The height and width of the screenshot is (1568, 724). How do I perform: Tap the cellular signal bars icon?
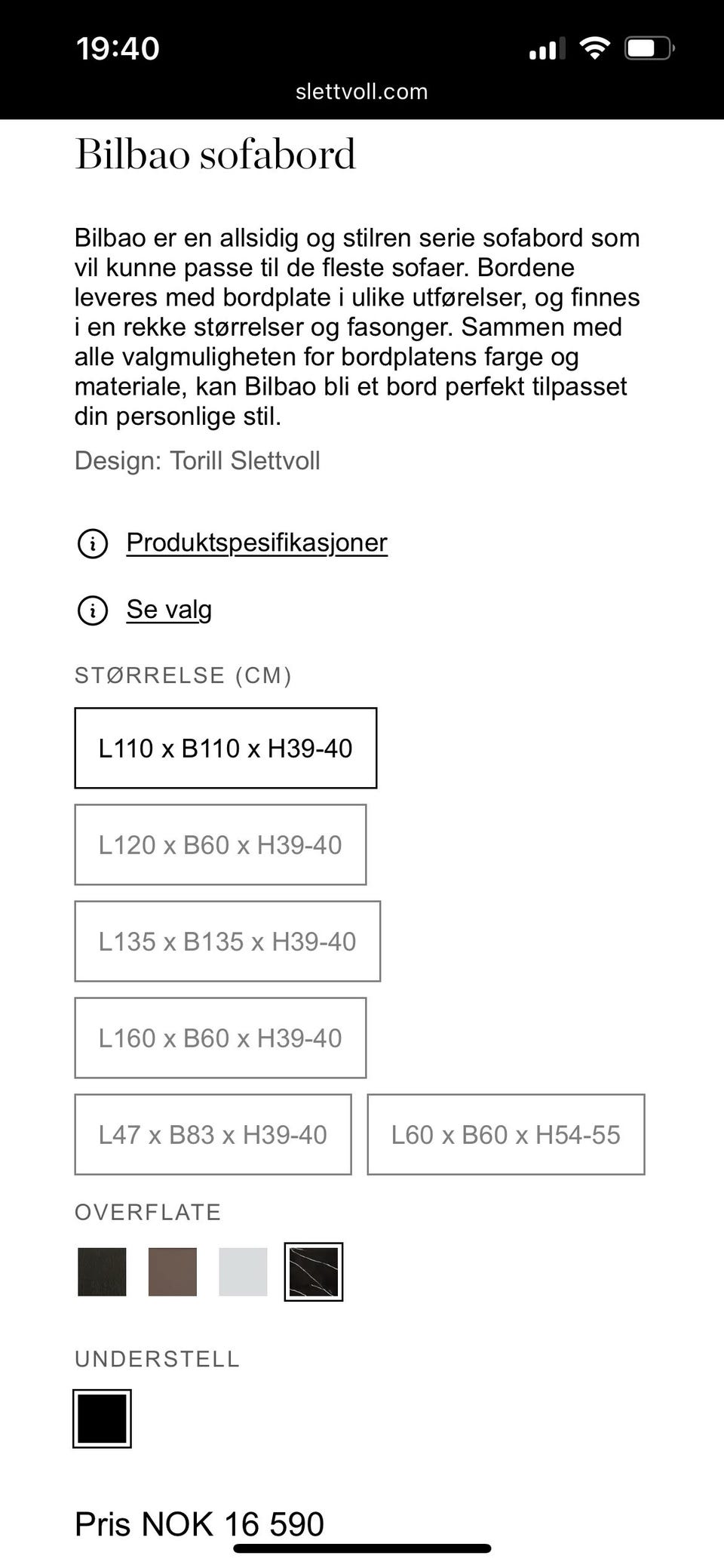[x=547, y=50]
